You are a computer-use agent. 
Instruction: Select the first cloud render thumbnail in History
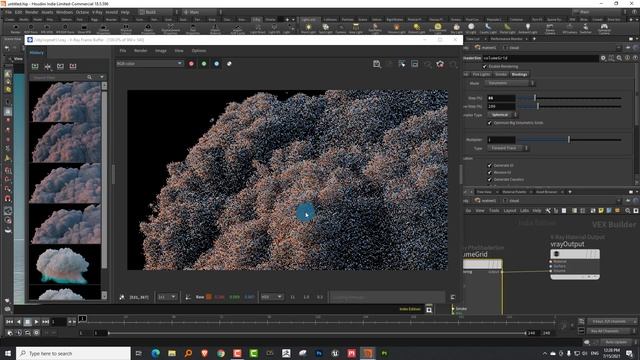click(x=65, y=102)
